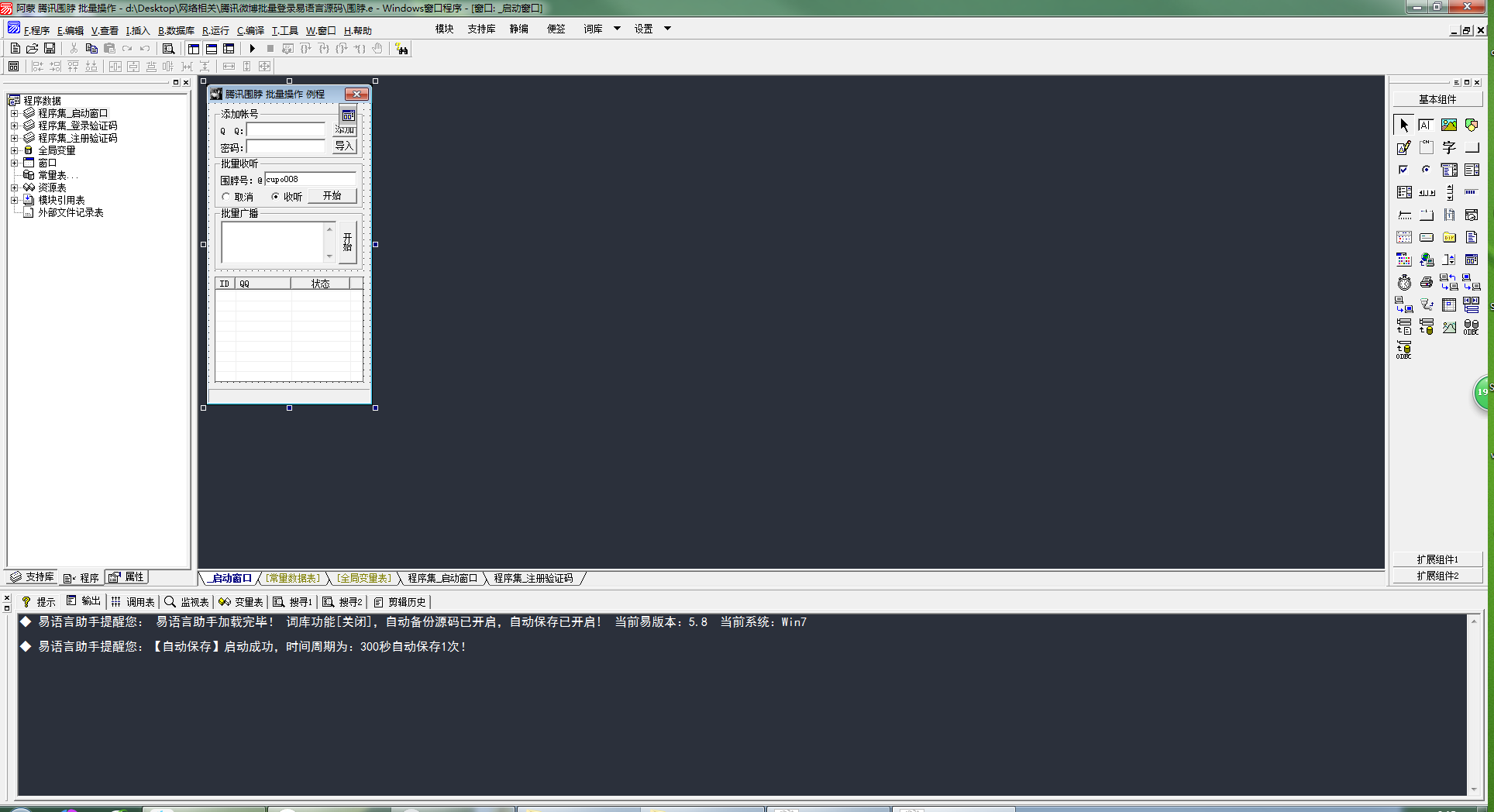
Task: Switch to the 程序集_注册验证码 tab
Action: click(533, 578)
